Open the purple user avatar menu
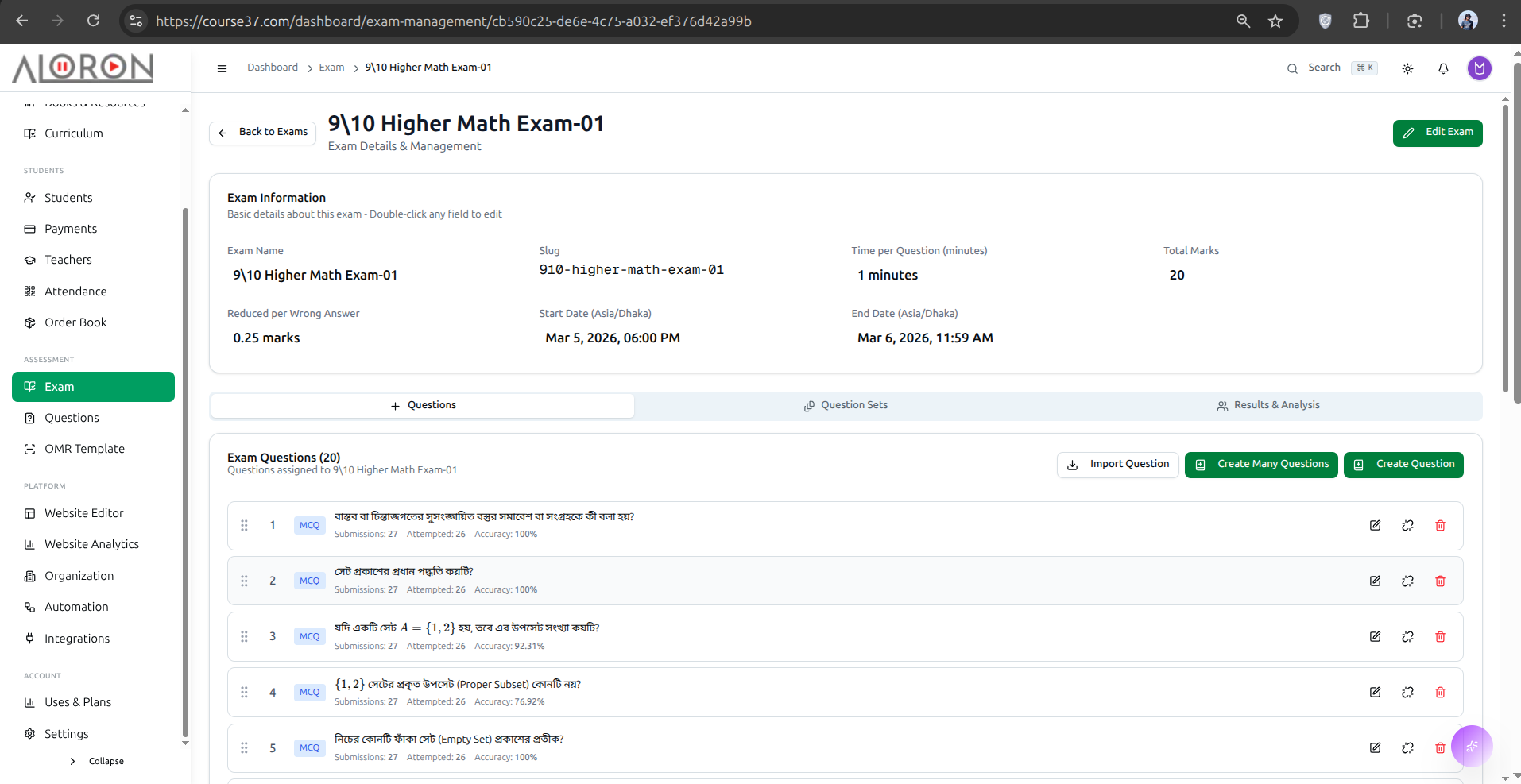Screen dimensions: 1521x784 1479,68
